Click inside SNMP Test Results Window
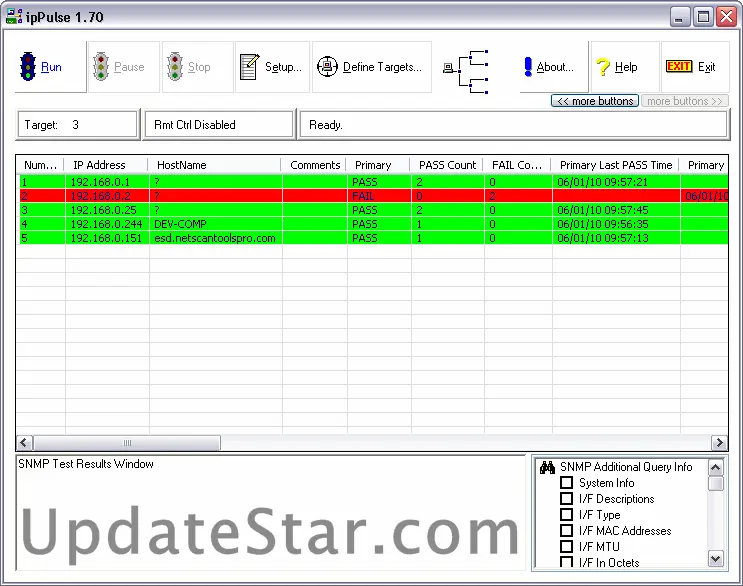 click(x=271, y=513)
